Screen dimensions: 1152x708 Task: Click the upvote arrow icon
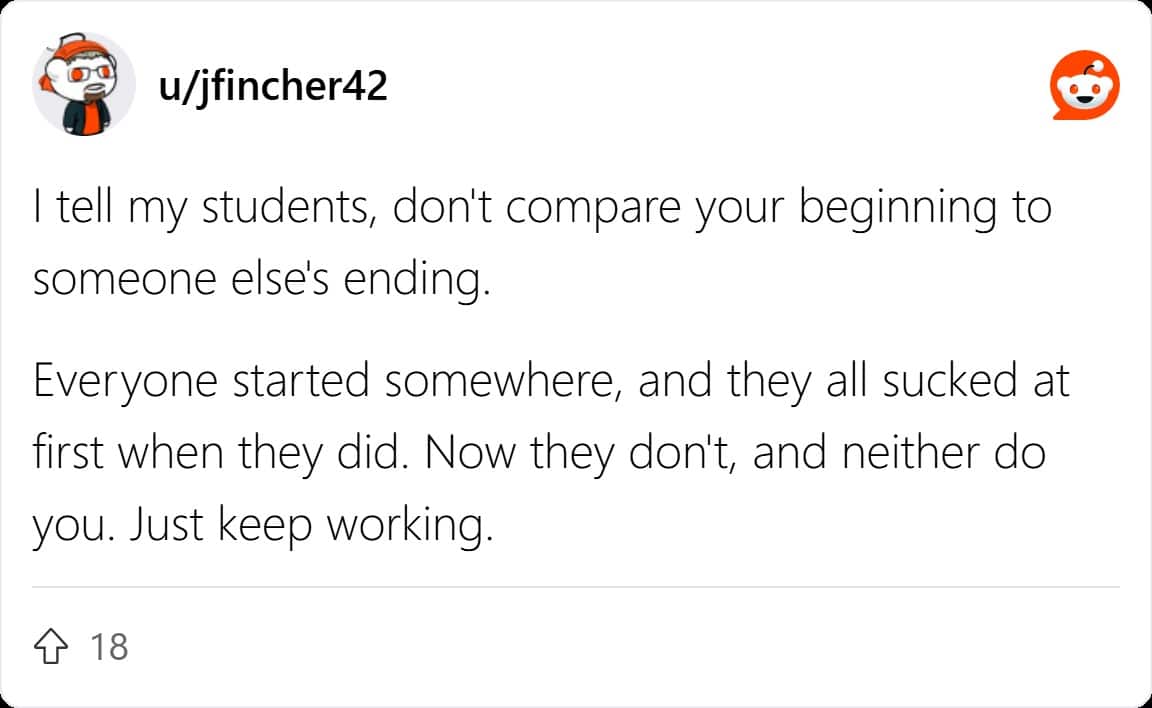click(x=51, y=646)
